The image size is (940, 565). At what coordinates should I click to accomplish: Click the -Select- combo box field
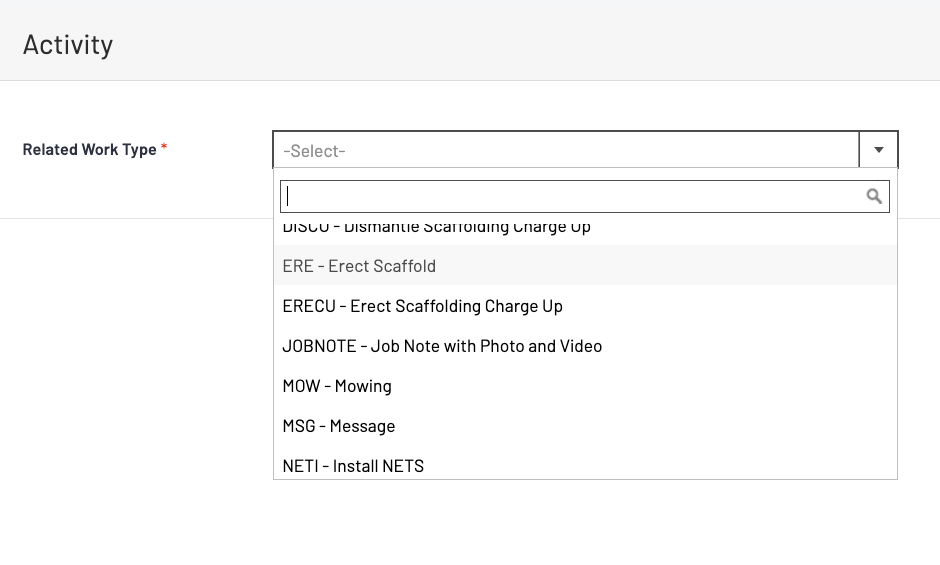565,151
